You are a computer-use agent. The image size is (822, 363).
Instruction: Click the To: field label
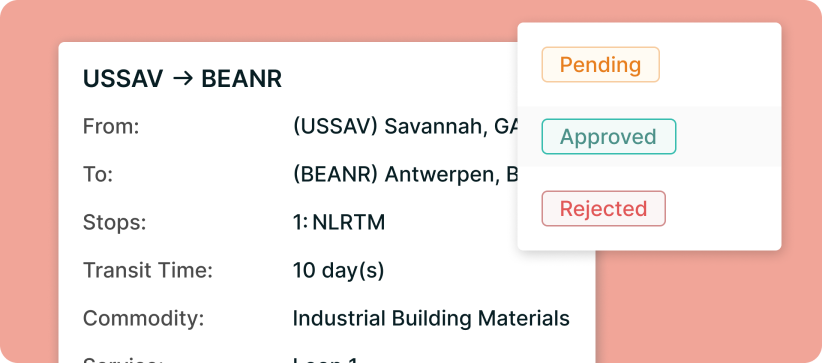[x=98, y=175]
